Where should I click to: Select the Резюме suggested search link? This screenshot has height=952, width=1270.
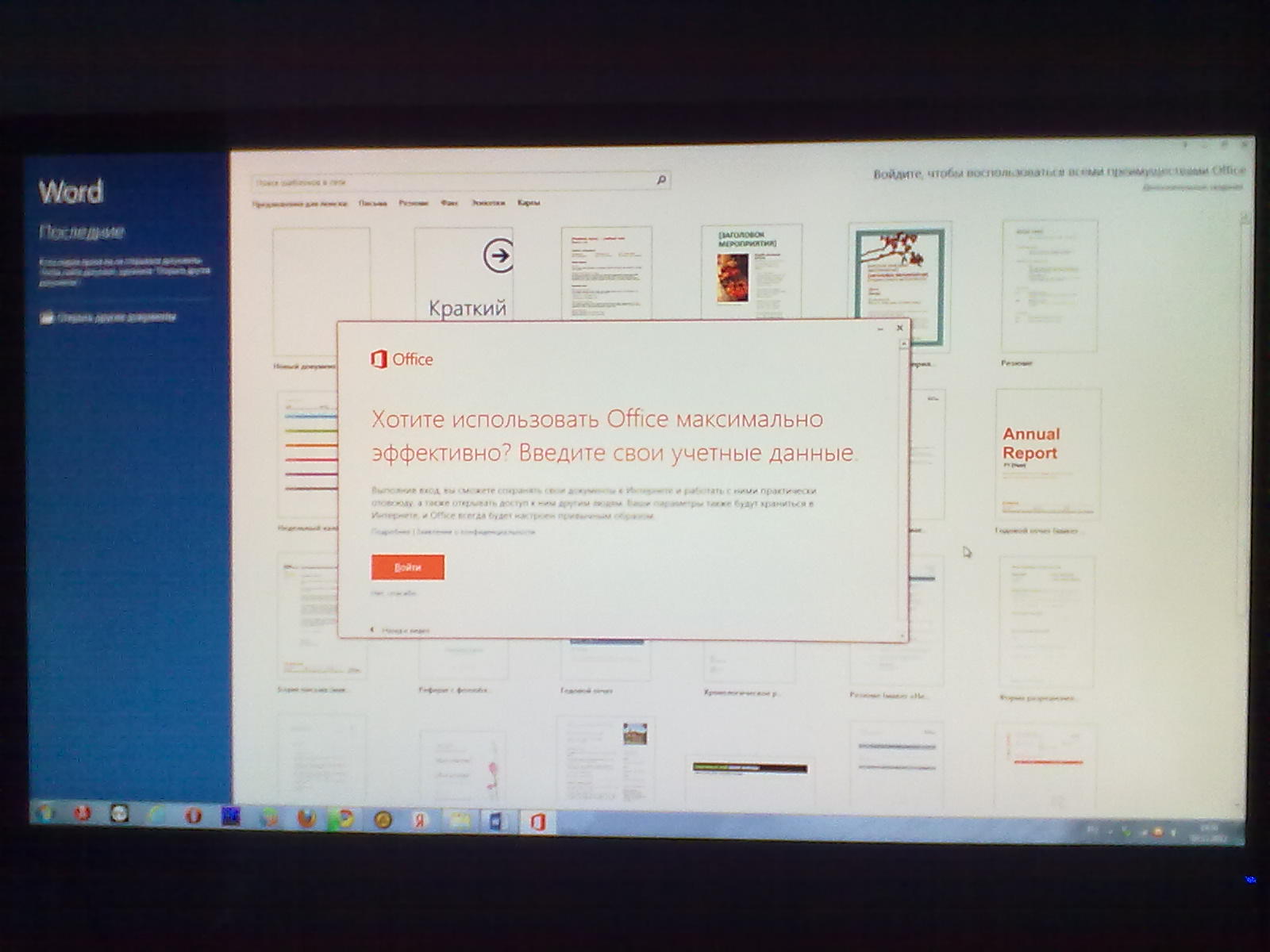pos(413,203)
